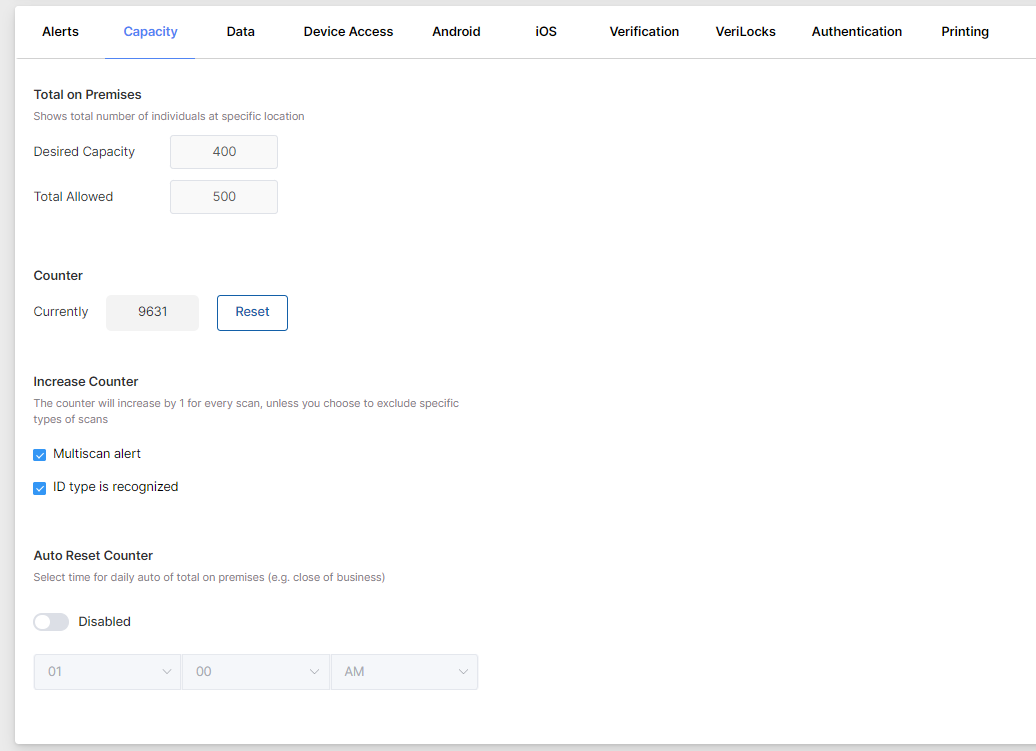
Task: Select the counter field showing 9631
Action: point(152,312)
